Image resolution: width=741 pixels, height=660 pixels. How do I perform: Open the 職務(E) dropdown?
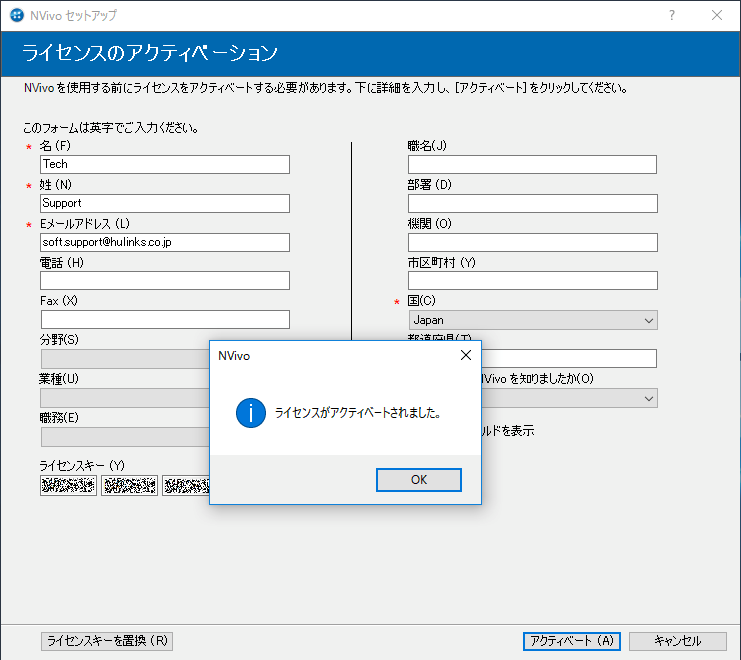pos(125,437)
